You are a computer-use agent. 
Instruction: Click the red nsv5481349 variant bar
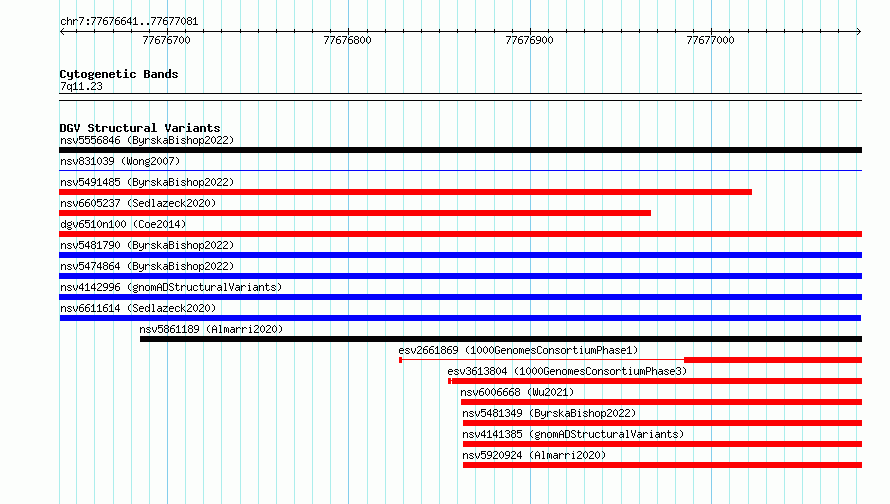coord(662,423)
